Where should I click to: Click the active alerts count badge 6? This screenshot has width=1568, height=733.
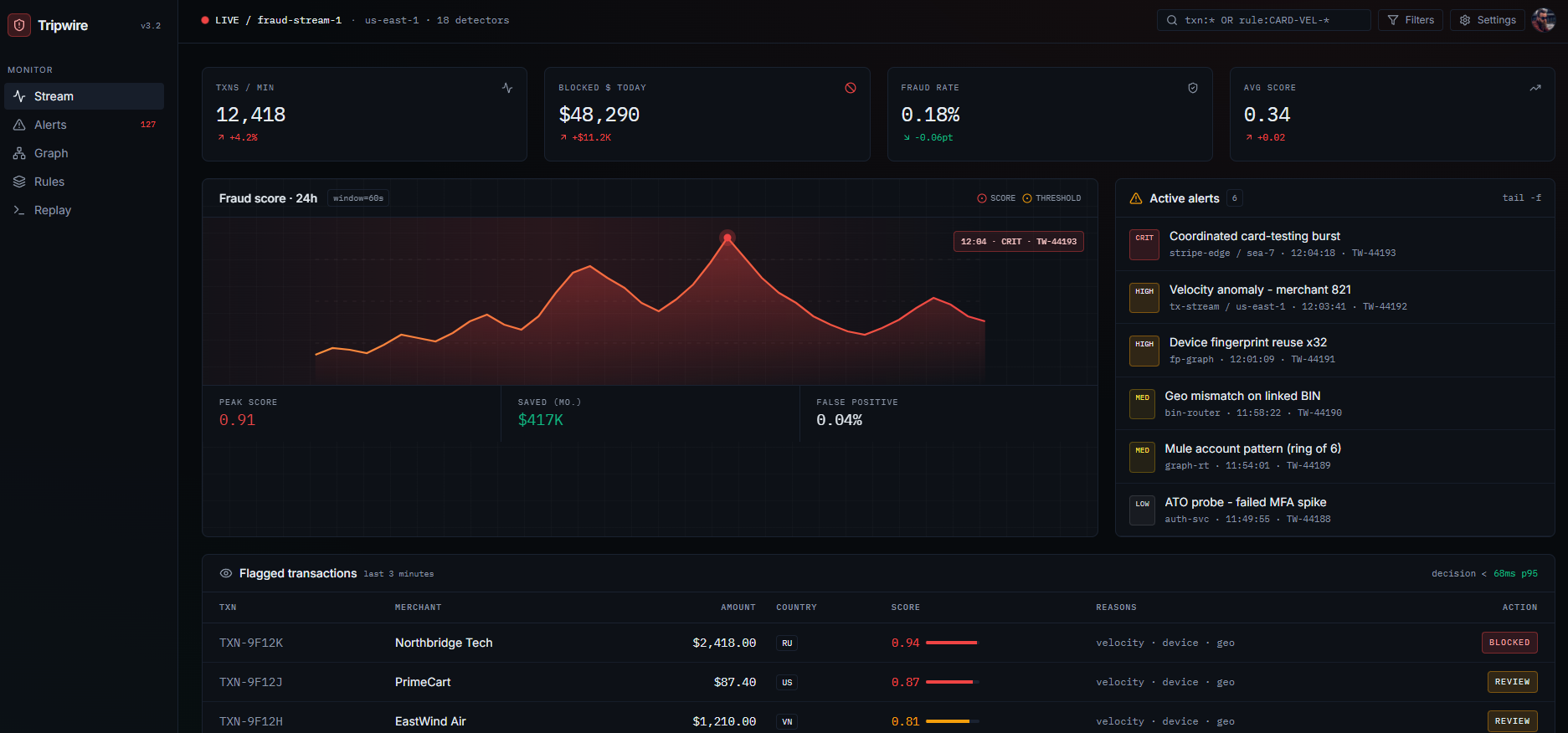(1235, 198)
